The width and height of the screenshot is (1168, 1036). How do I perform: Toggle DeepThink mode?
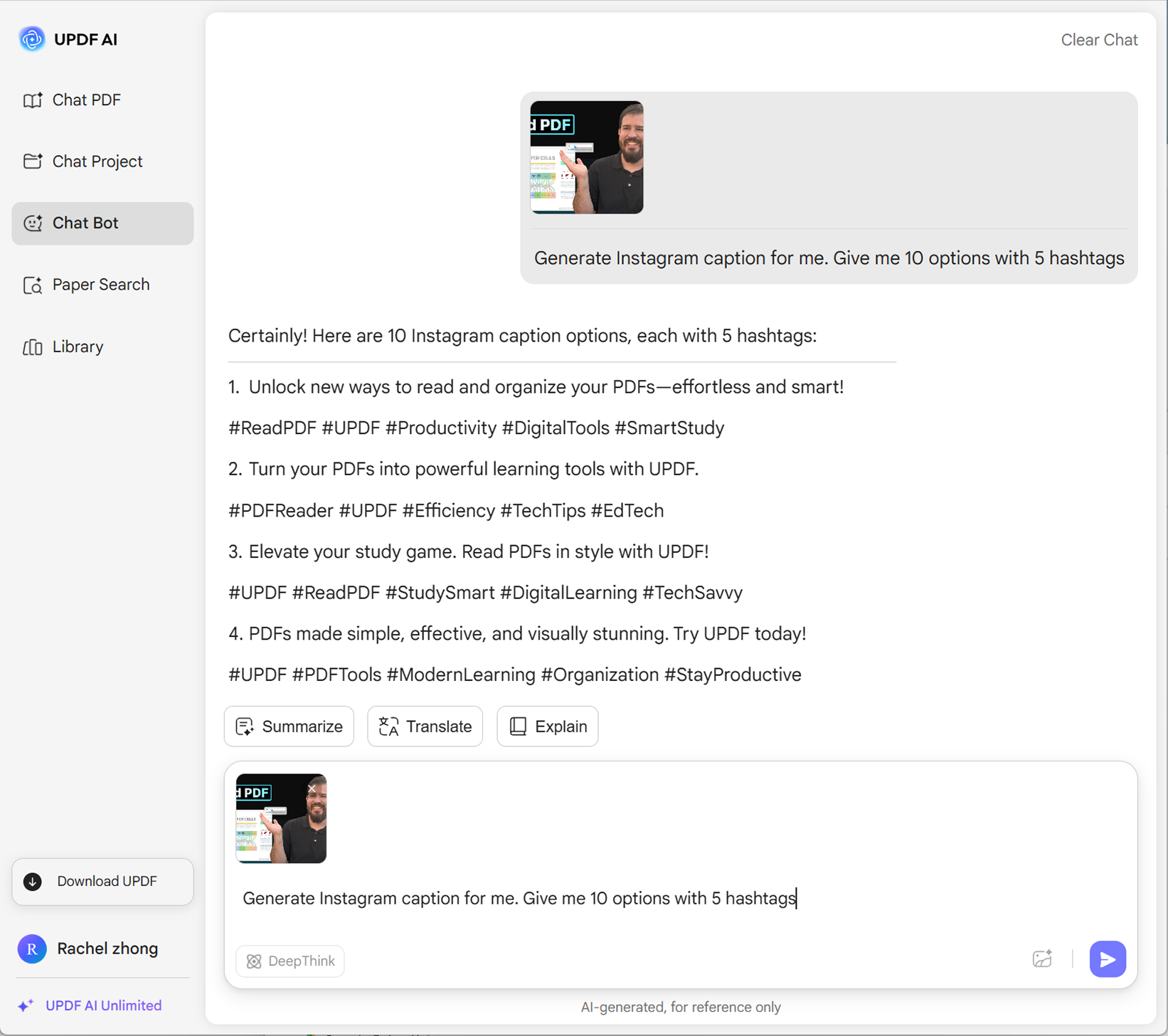click(x=290, y=961)
